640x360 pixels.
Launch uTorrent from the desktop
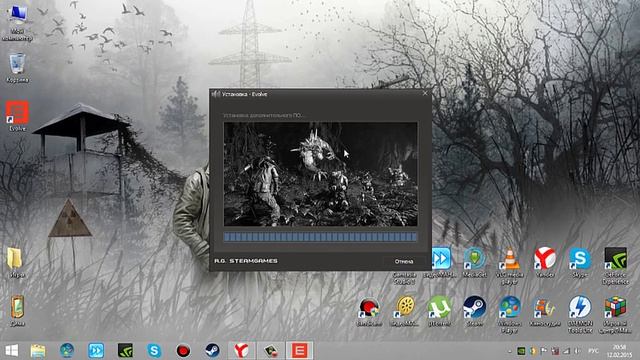pos(439,311)
